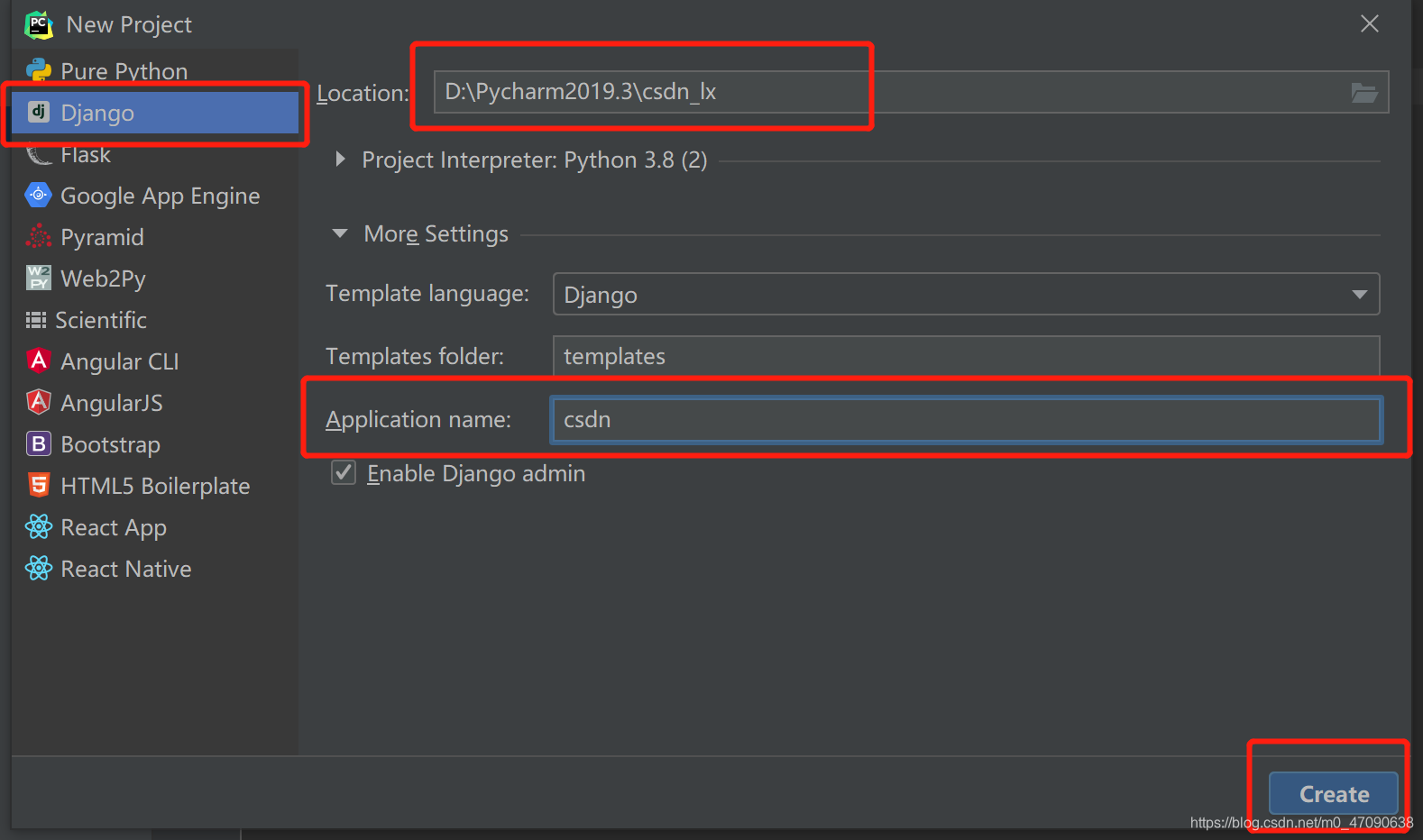1423x840 pixels.
Task: Click Project Interpreter: Python 3.8 (2) text
Action: (x=535, y=160)
